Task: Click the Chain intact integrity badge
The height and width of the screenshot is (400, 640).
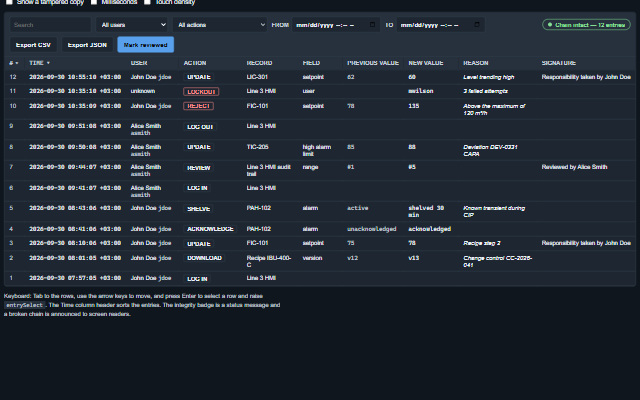Action: 586,25
